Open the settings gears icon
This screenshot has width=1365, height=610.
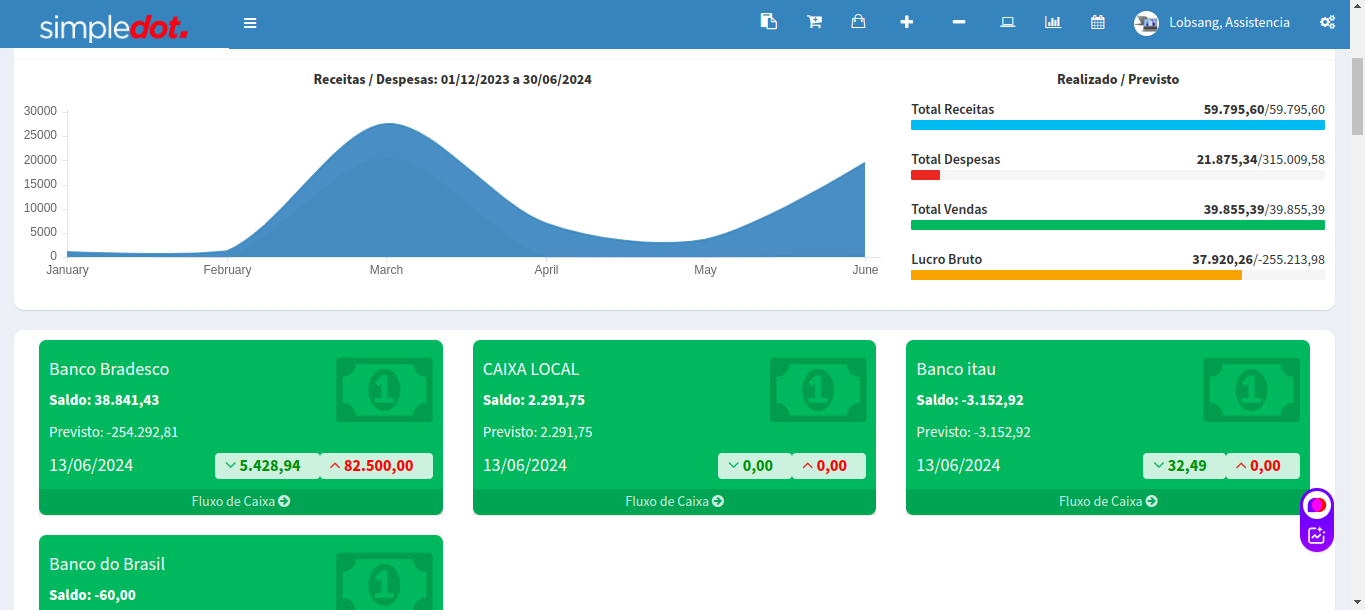(x=1327, y=22)
